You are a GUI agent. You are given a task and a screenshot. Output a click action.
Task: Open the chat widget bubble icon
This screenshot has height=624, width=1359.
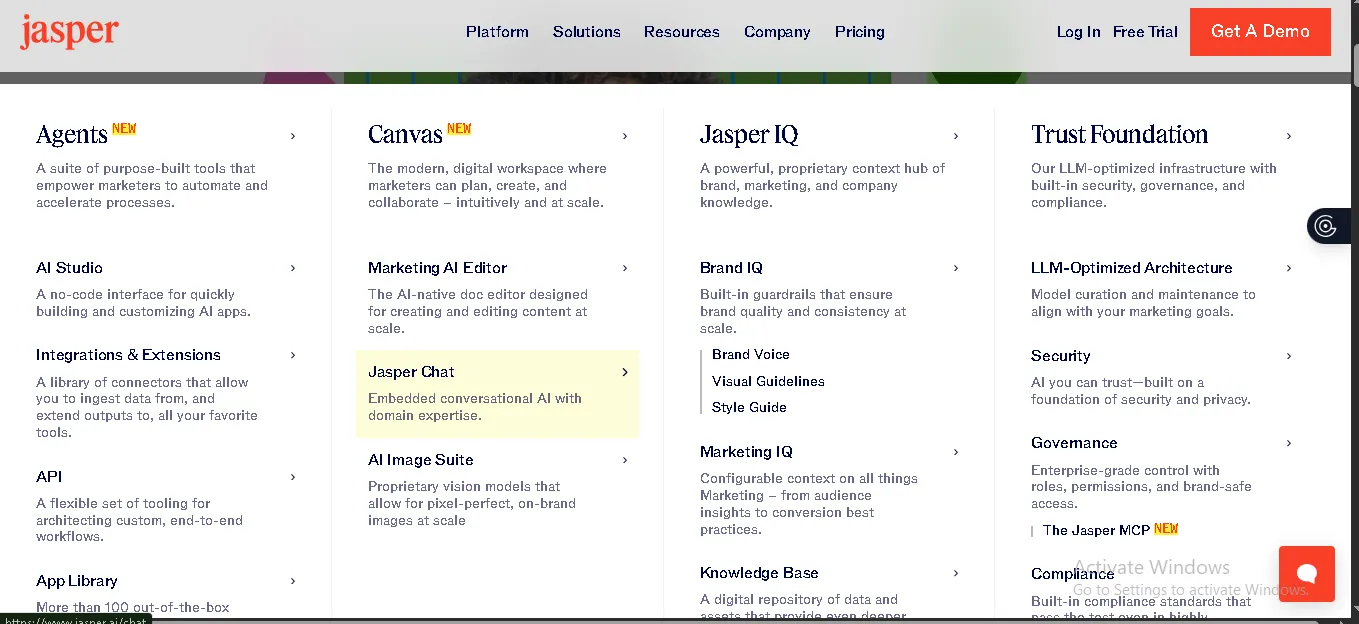pos(1306,574)
